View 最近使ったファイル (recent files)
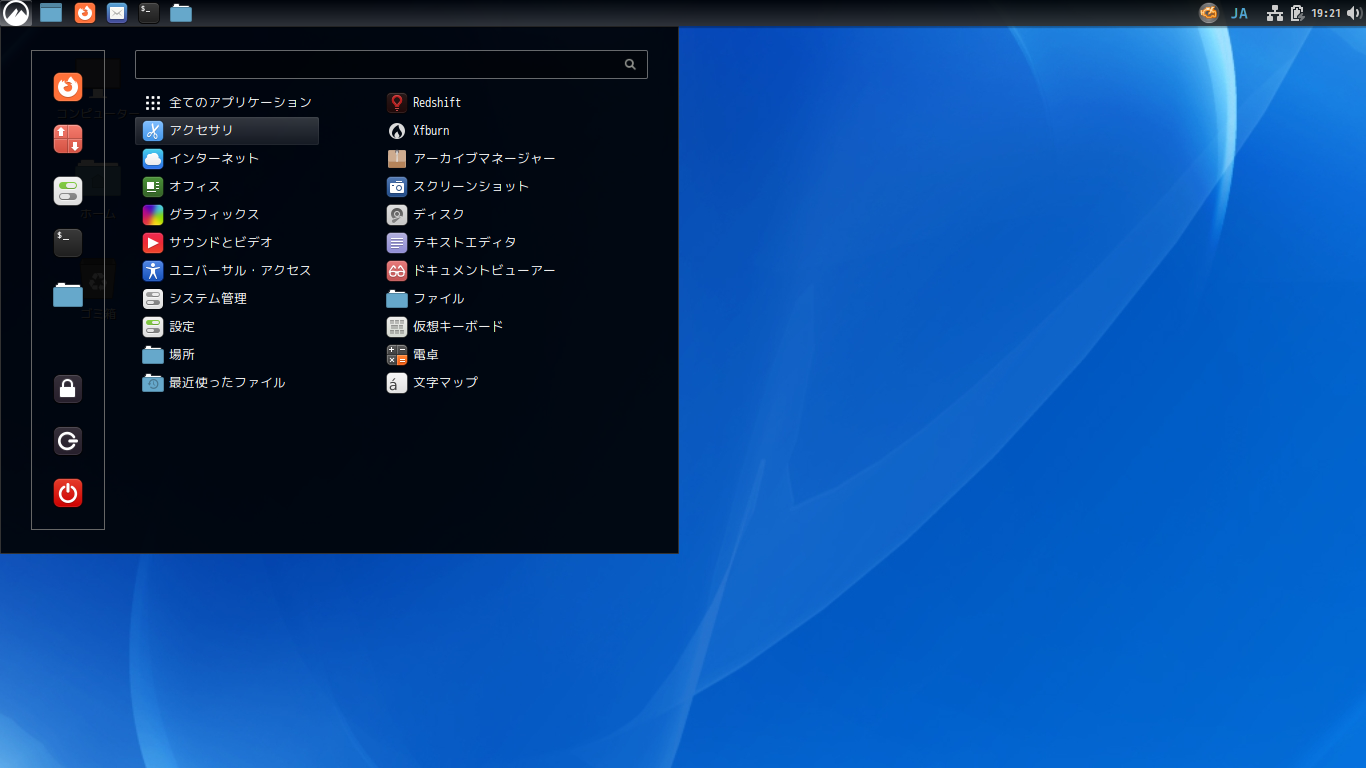 226,382
